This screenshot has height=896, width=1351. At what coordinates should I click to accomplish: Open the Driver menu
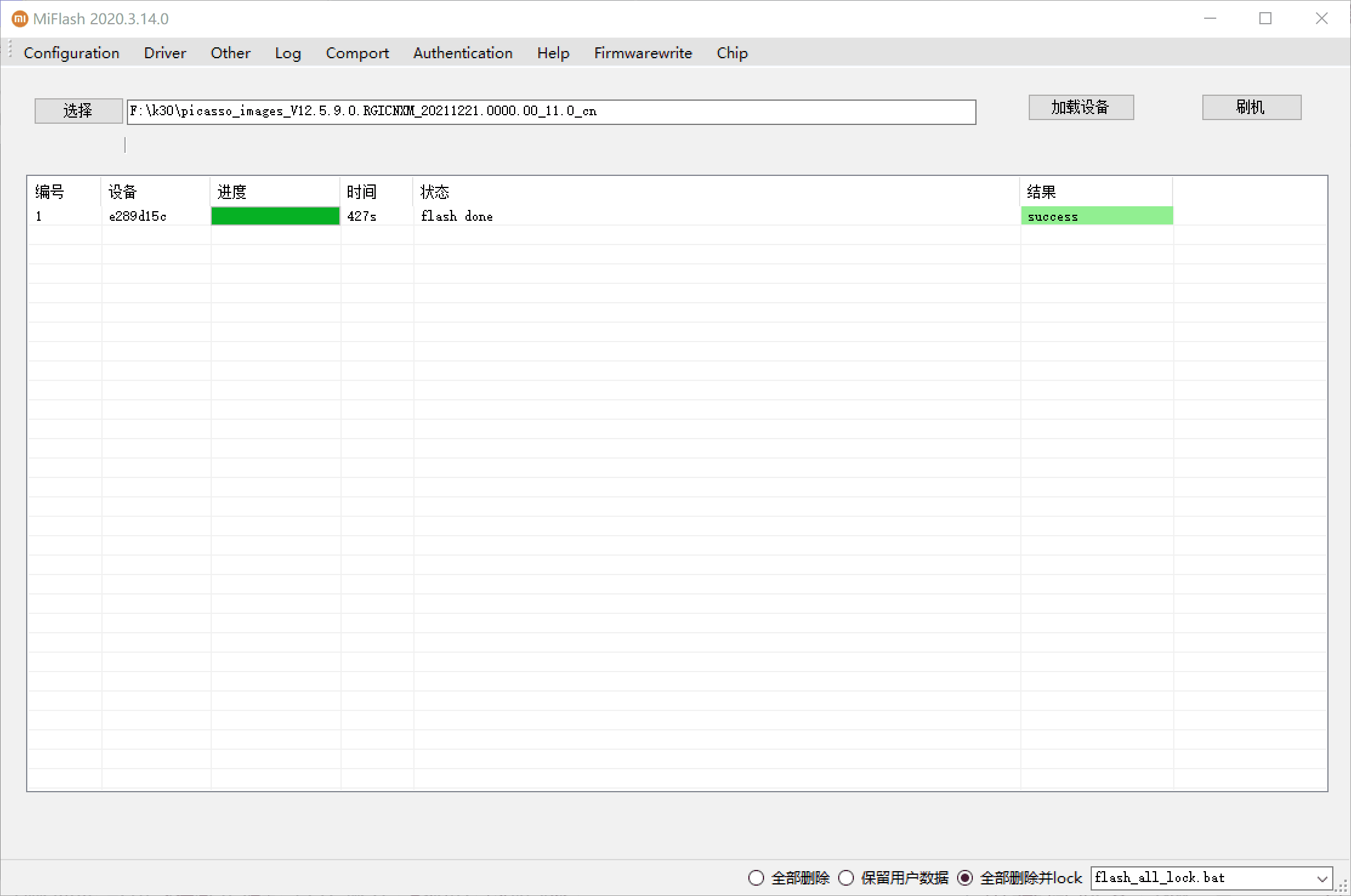pos(164,53)
